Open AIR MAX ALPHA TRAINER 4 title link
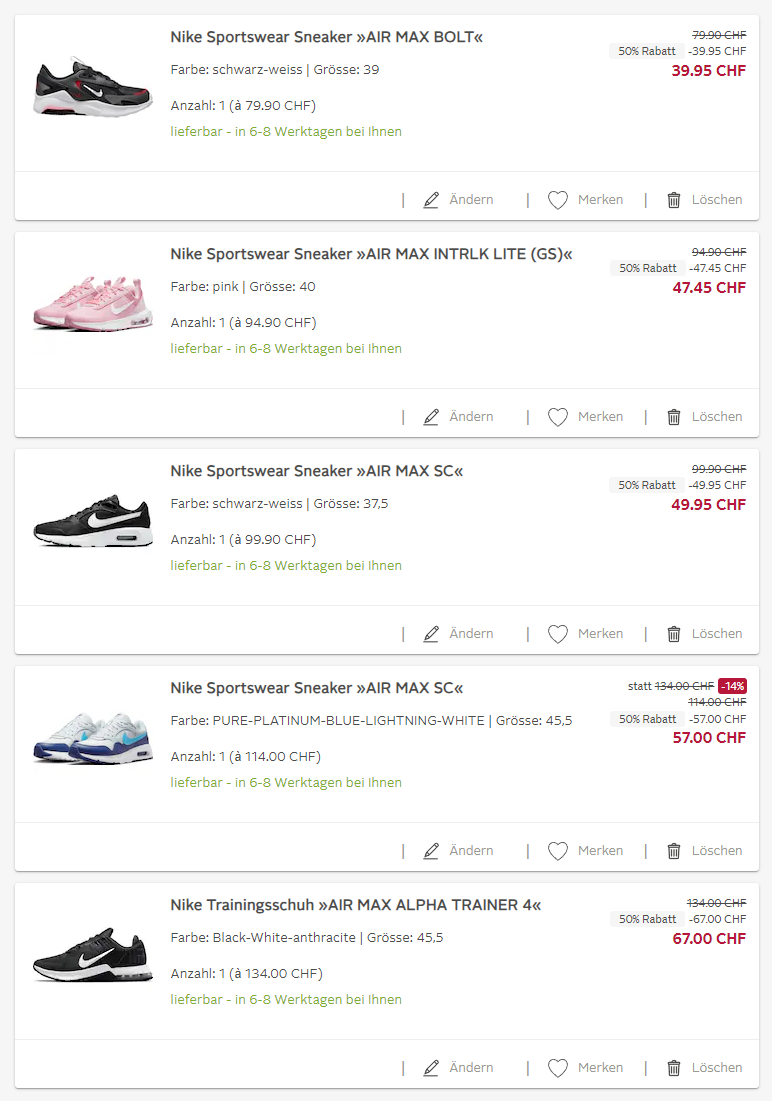This screenshot has height=1101, width=772. [355, 905]
